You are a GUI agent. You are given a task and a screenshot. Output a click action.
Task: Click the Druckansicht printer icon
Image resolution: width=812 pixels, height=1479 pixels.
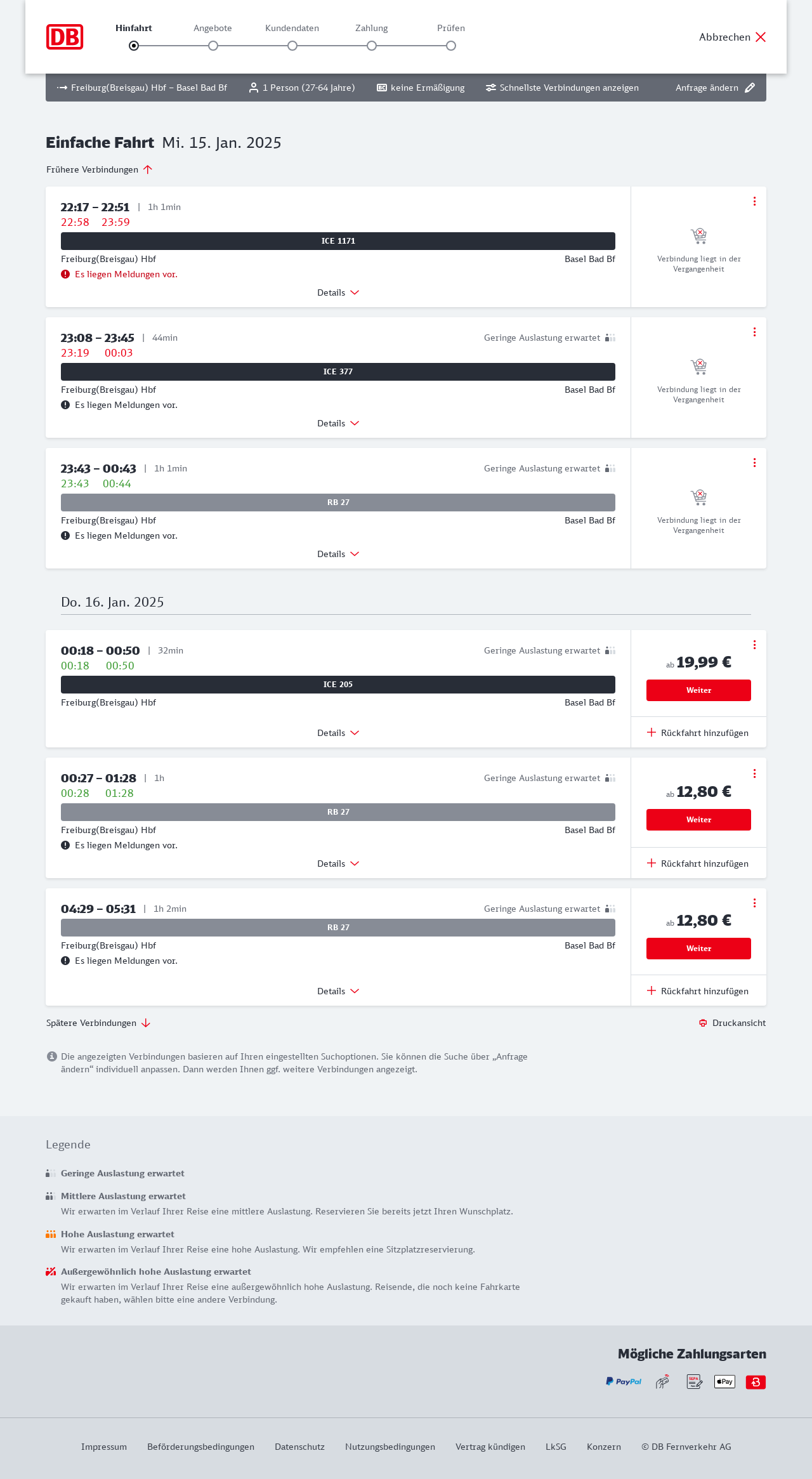coord(703,1023)
